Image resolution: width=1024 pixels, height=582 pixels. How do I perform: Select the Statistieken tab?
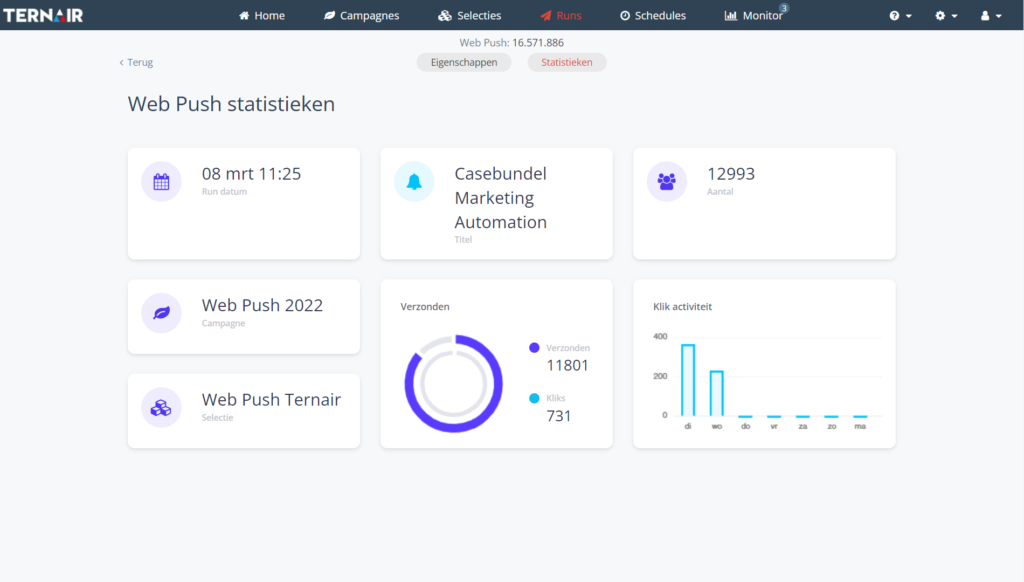(x=567, y=62)
